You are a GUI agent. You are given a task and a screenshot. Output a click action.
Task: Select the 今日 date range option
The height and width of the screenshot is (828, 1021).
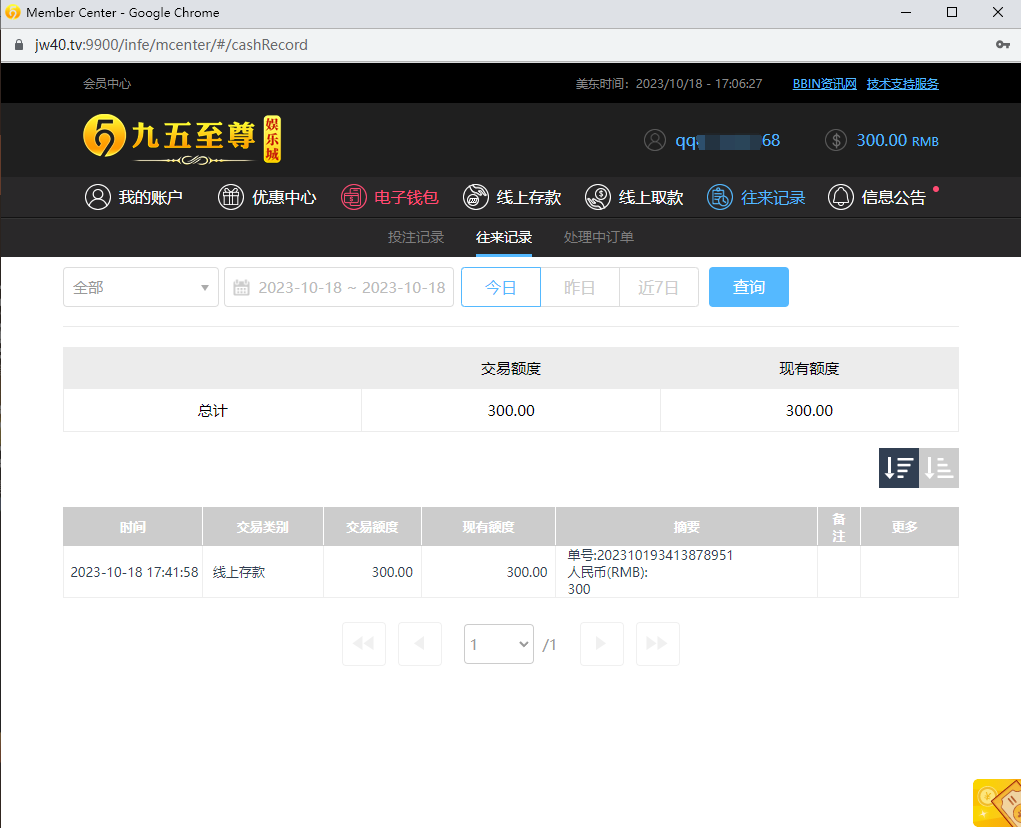(x=500, y=287)
